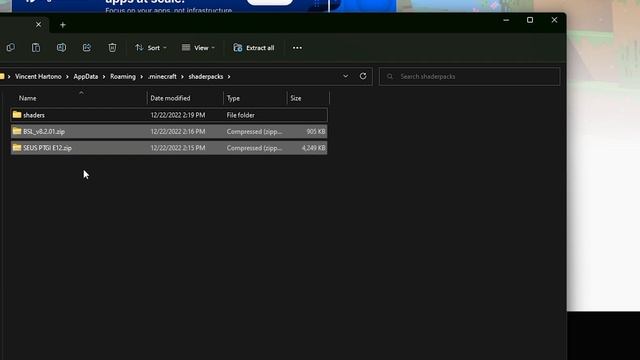Close the current File Explorer tab

38,24
